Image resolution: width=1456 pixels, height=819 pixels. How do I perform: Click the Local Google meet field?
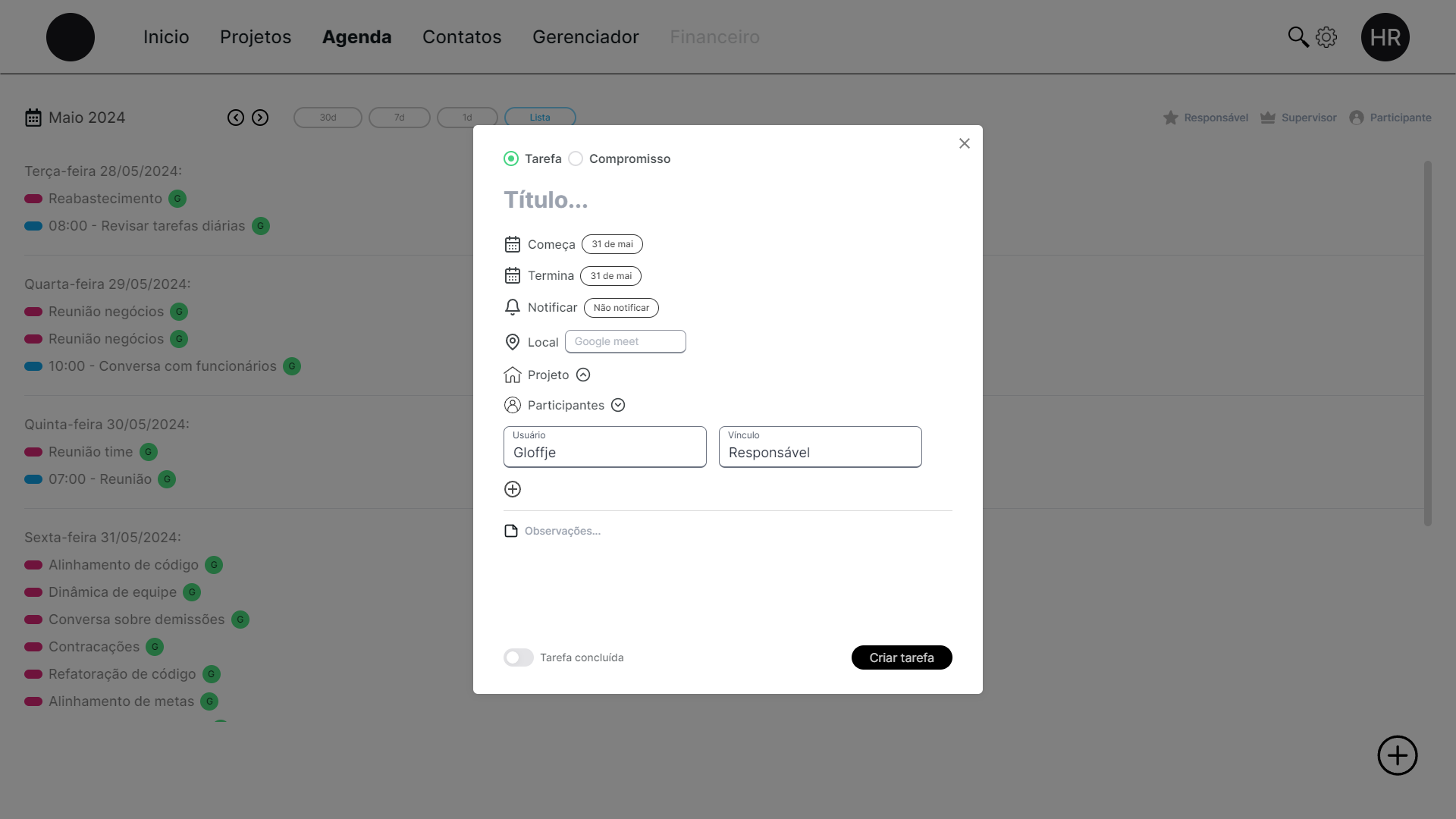coord(626,341)
